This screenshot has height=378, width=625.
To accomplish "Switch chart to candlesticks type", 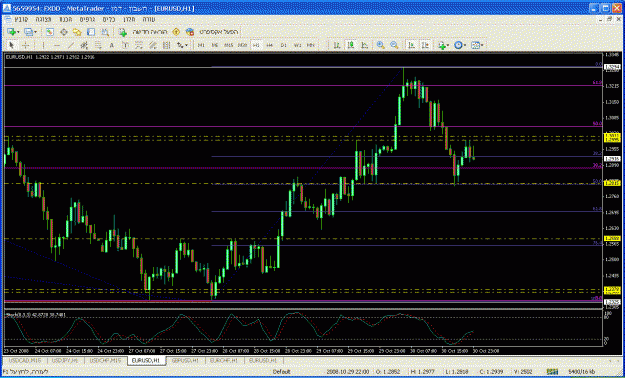I will click(351, 45).
